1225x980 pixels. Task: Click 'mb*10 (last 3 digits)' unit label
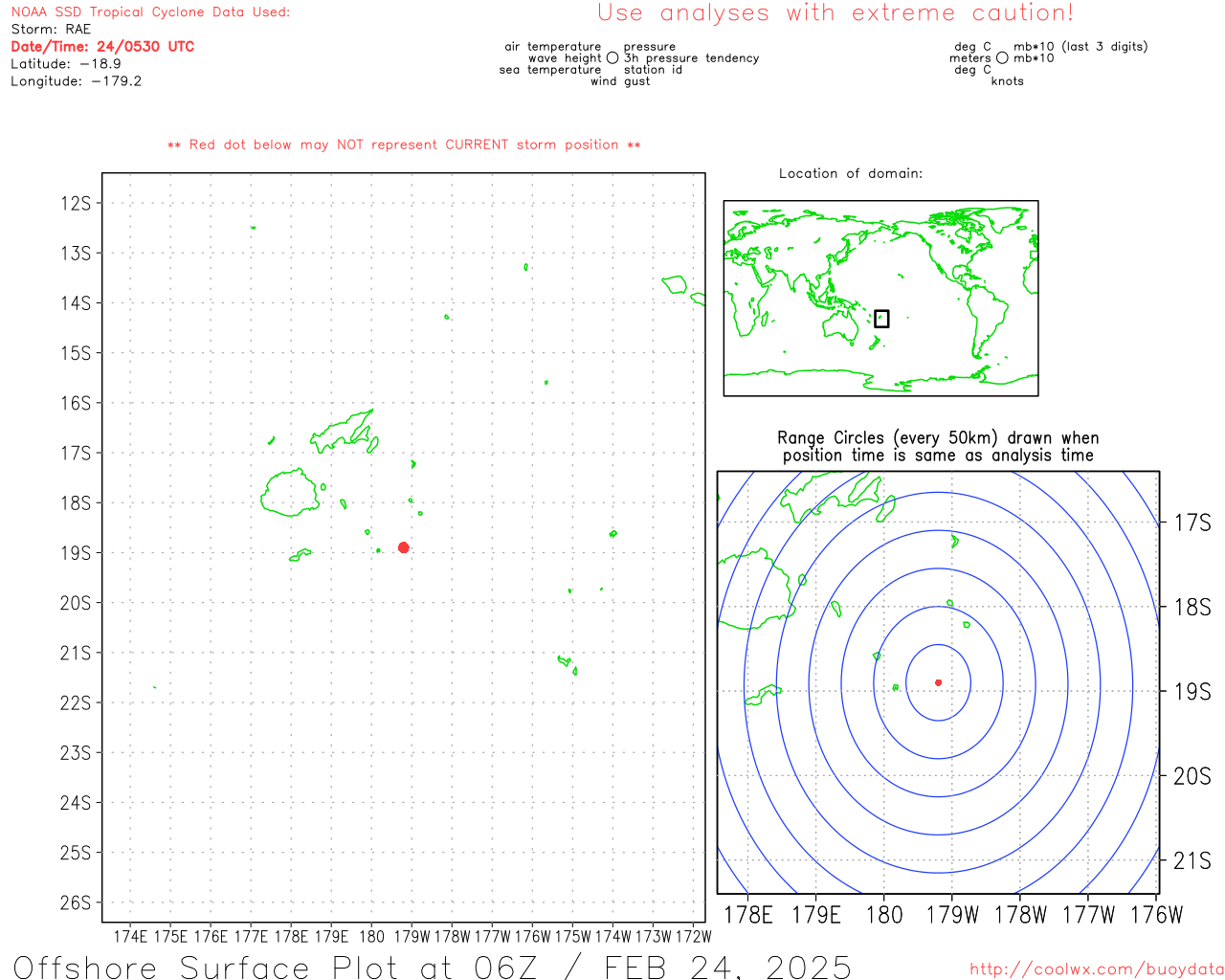coord(1080,47)
